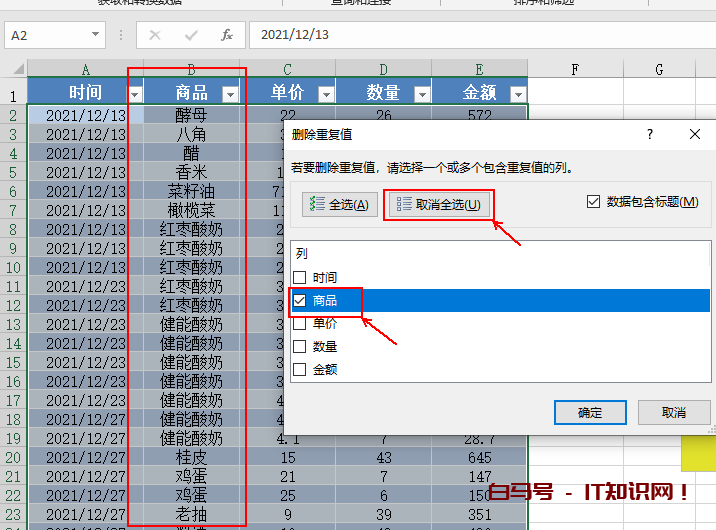The image size is (716, 530).
Task: Click the 时间 header cell
Action: coord(85,92)
